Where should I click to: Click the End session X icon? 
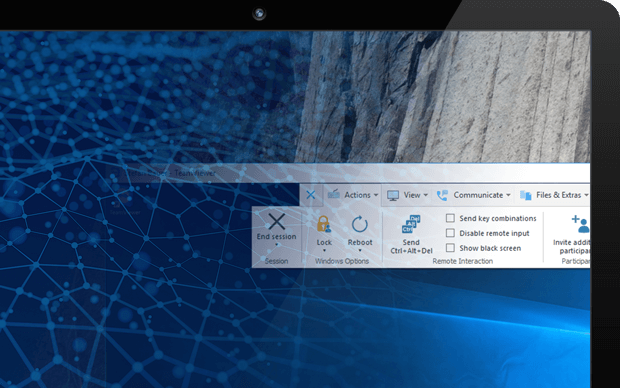(276, 221)
